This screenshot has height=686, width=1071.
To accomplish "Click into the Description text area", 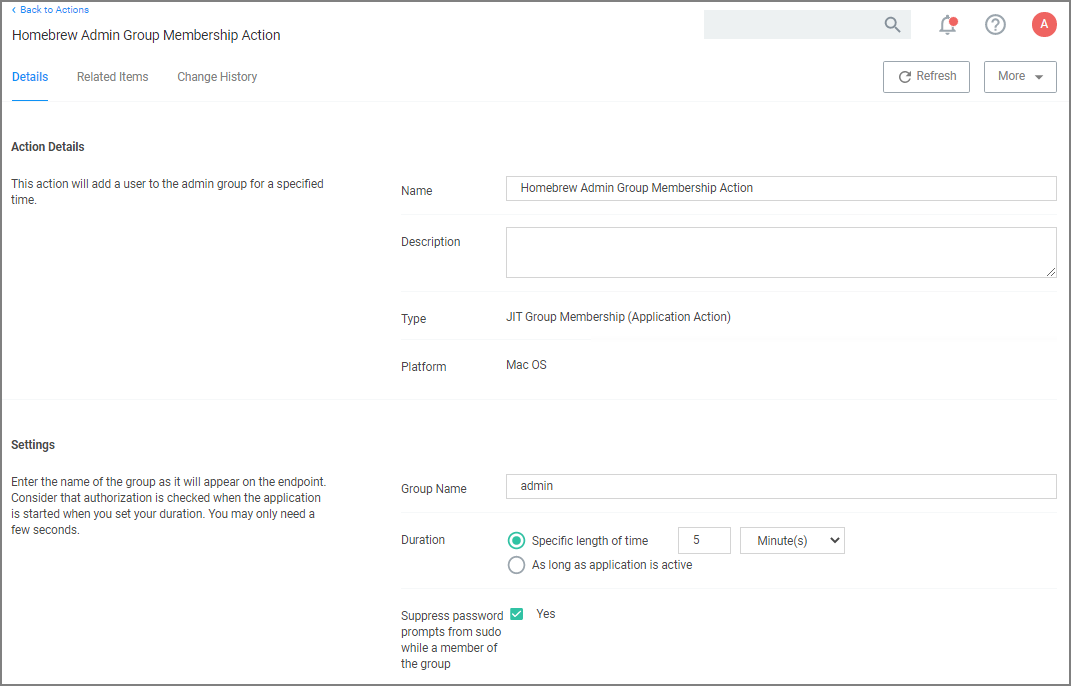I will (780, 252).
